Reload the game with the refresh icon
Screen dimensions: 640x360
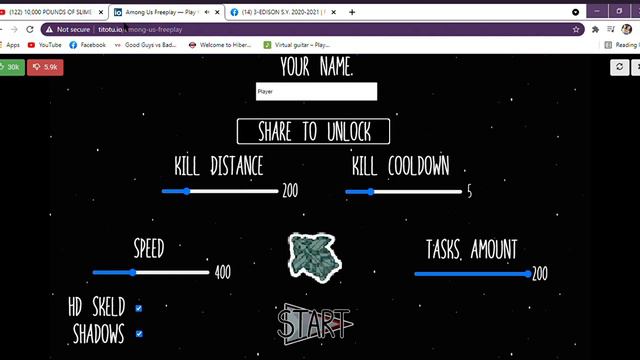click(619, 67)
